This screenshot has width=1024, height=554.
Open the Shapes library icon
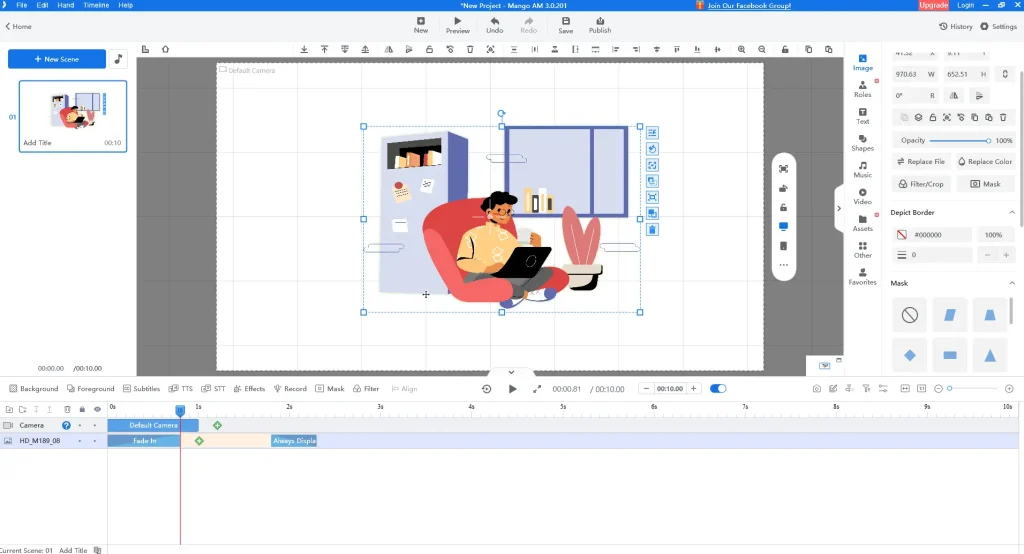862,142
